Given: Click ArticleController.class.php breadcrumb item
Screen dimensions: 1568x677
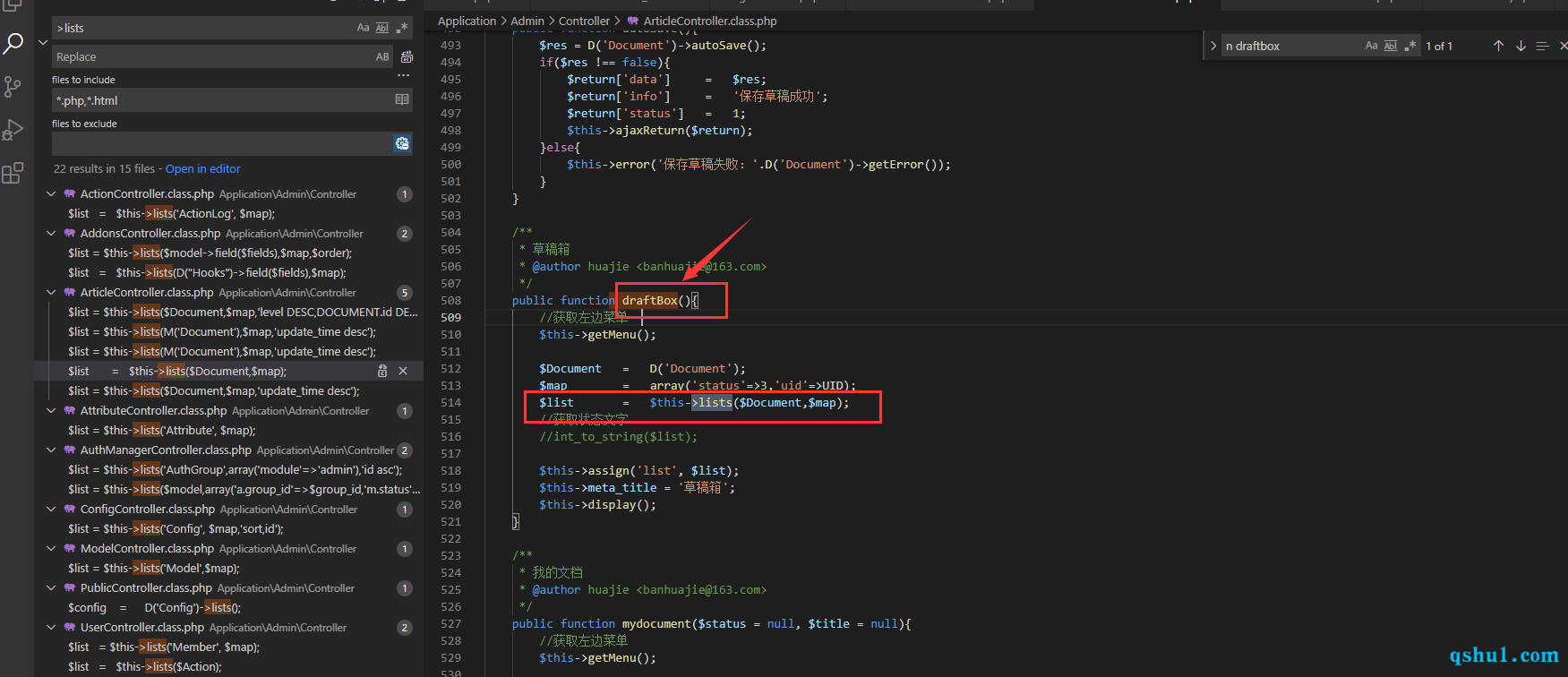Looking at the screenshot, I should click(x=710, y=21).
